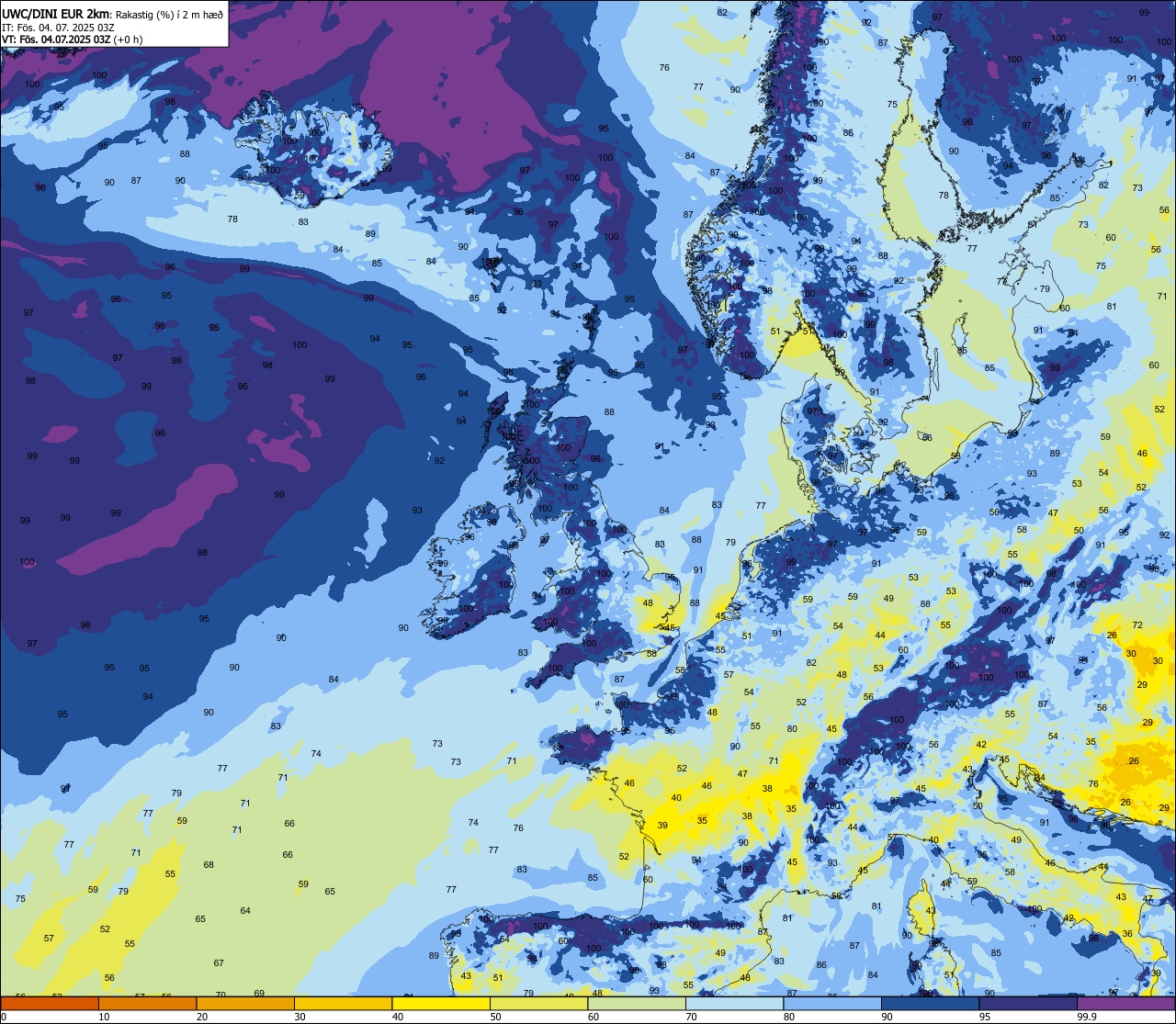Pick the 95–99.9 indigo legend swatch
The width and height of the screenshot is (1176, 1024).
[x=1028, y=1003]
